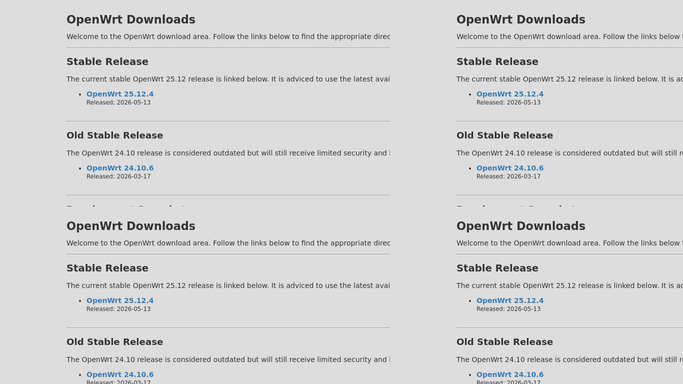Open OpenWrt 25.12.4 link in top-right copy
The image size is (683, 384).
[x=510, y=94]
